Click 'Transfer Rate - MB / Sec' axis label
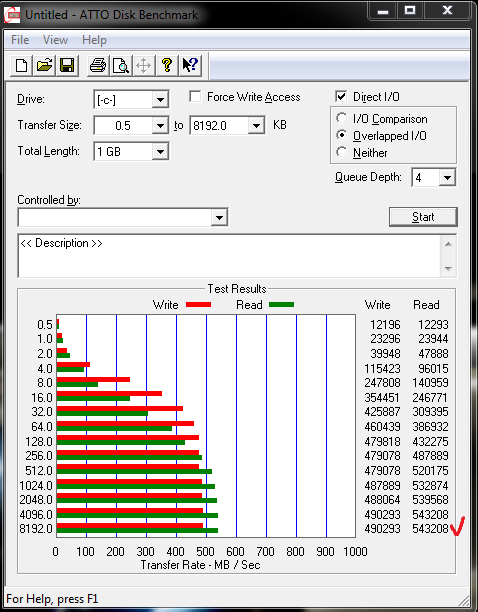The width and height of the screenshot is (478, 612). pyautogui.click(x=201, y=565)
